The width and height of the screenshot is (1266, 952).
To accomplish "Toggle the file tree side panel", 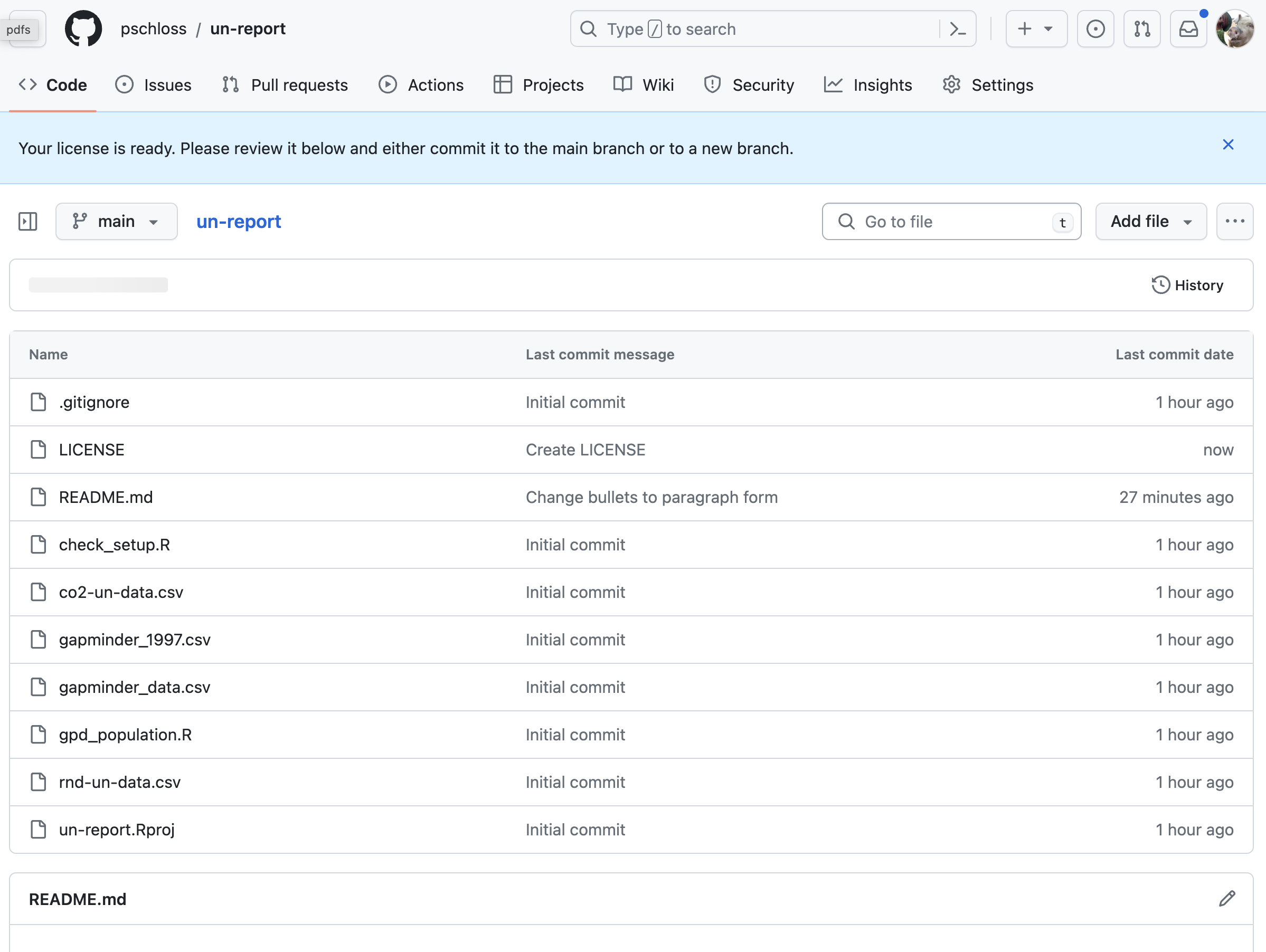I will click(x=27, y=222).
